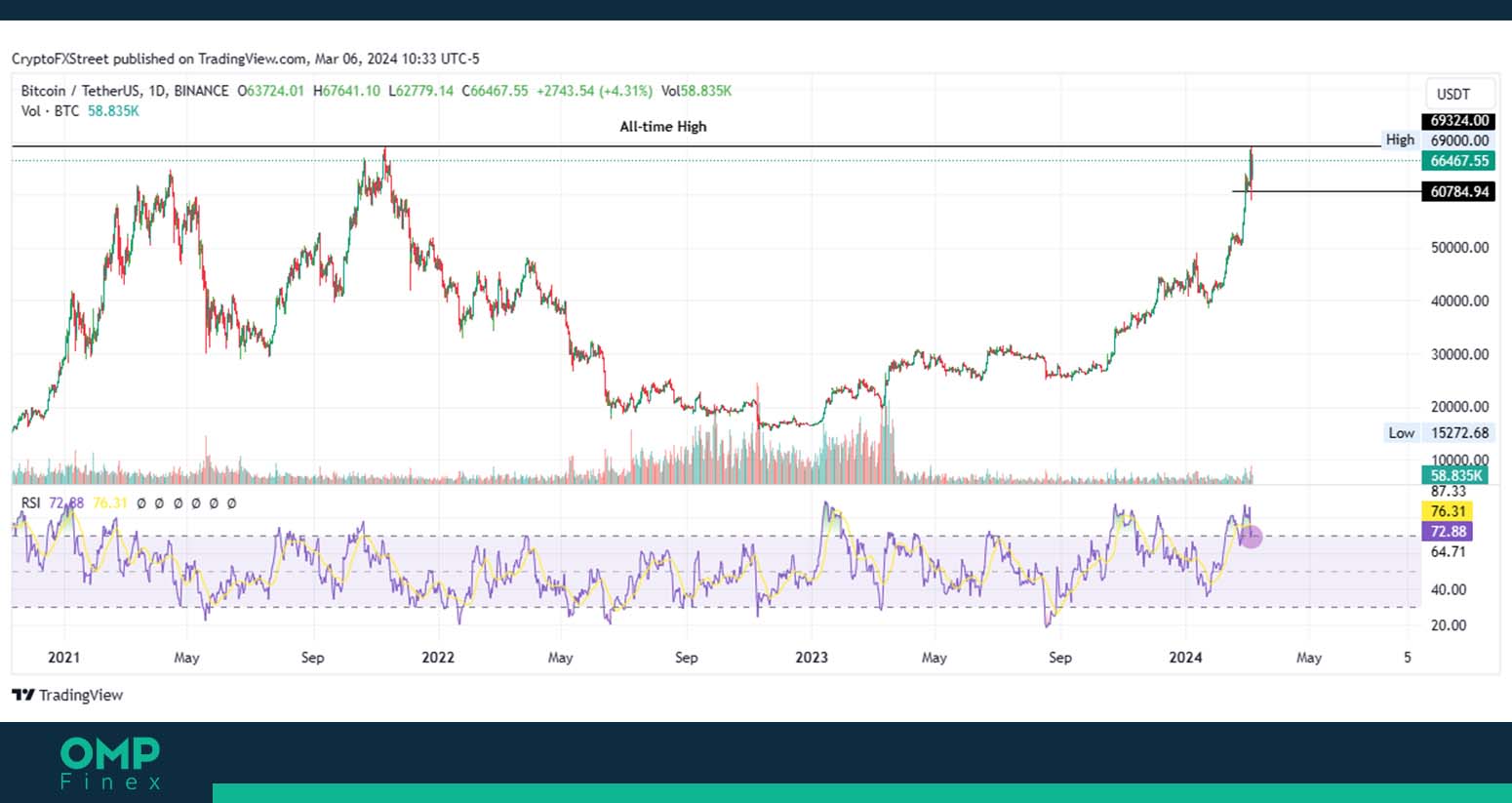Click the 40000.00 price axis label

[x=1459, y=301]
